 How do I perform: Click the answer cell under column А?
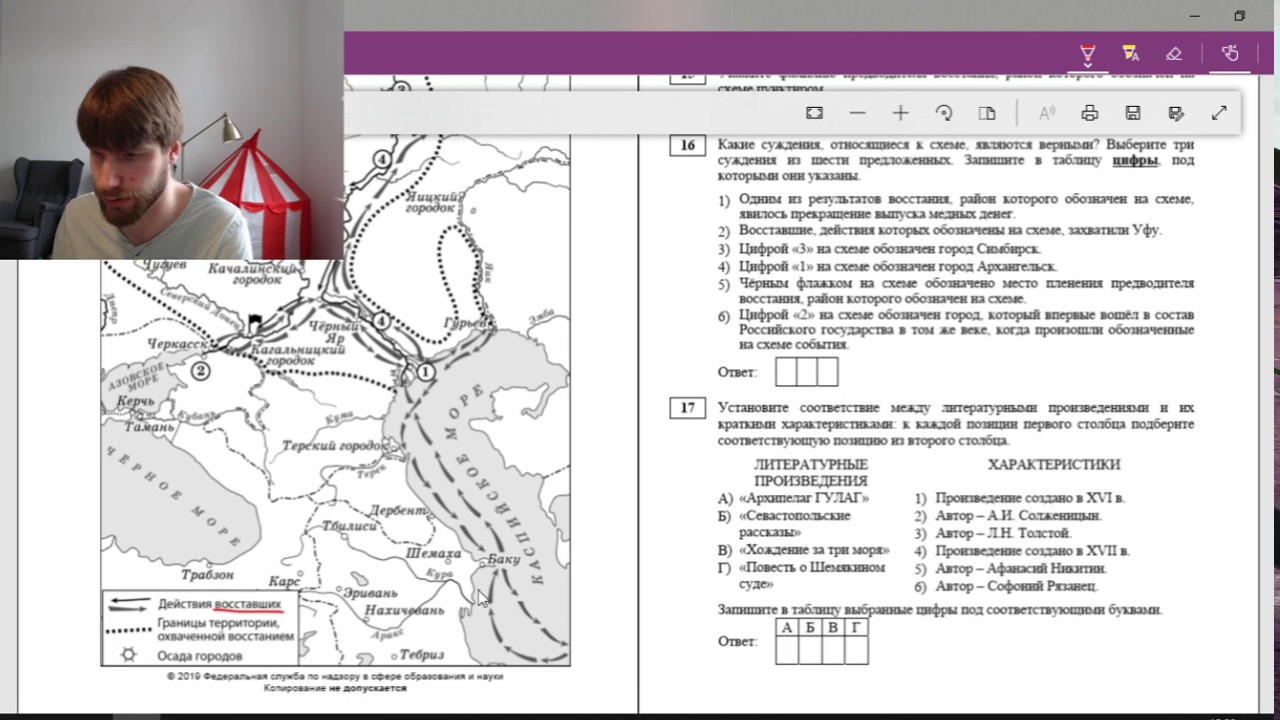click(x=787, y=650)
